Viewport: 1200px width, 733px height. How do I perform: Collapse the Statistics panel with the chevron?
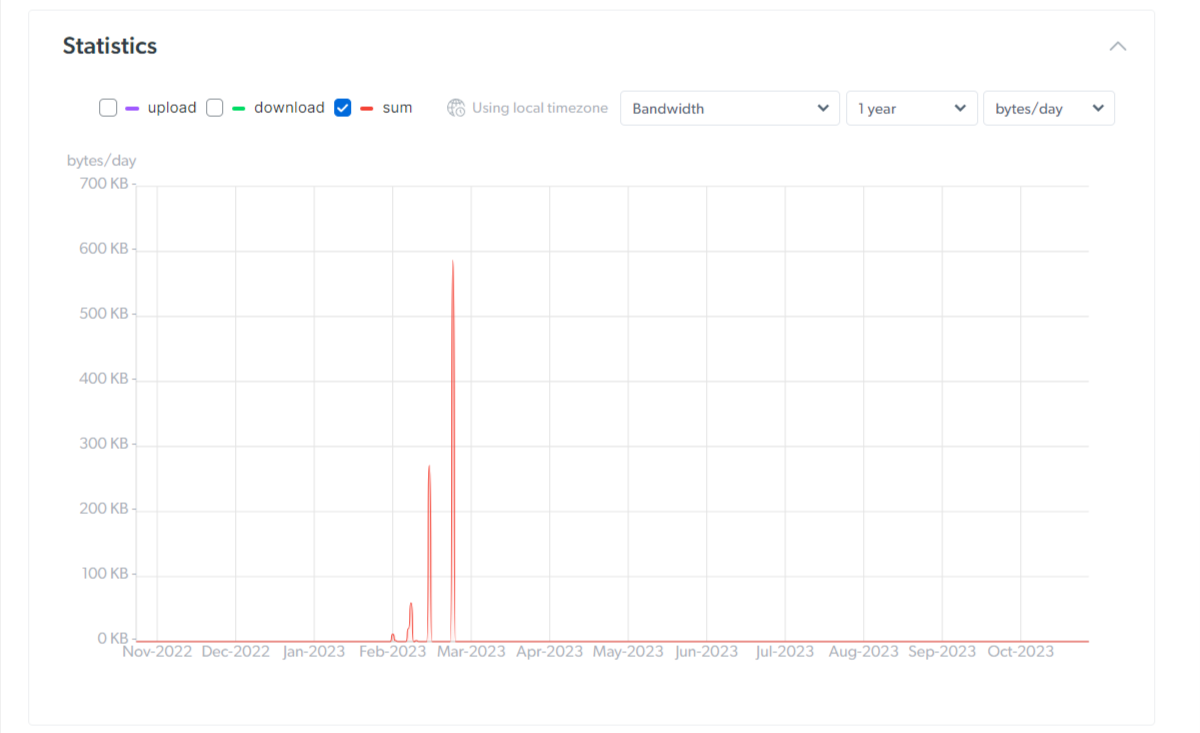click(1118, 46)
